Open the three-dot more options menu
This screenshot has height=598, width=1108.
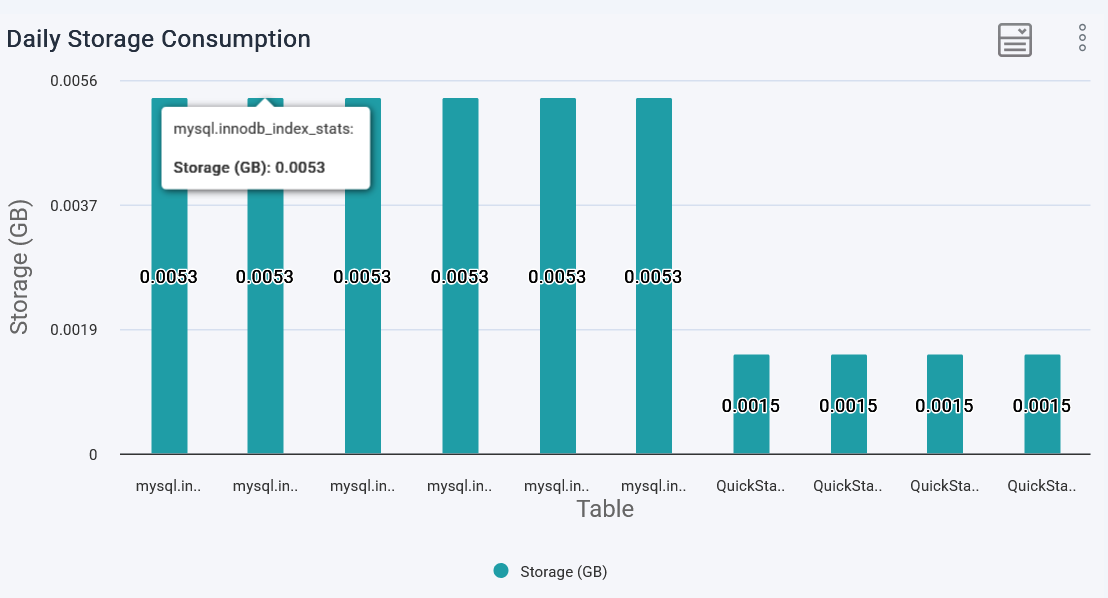(x=1082, y=38)
